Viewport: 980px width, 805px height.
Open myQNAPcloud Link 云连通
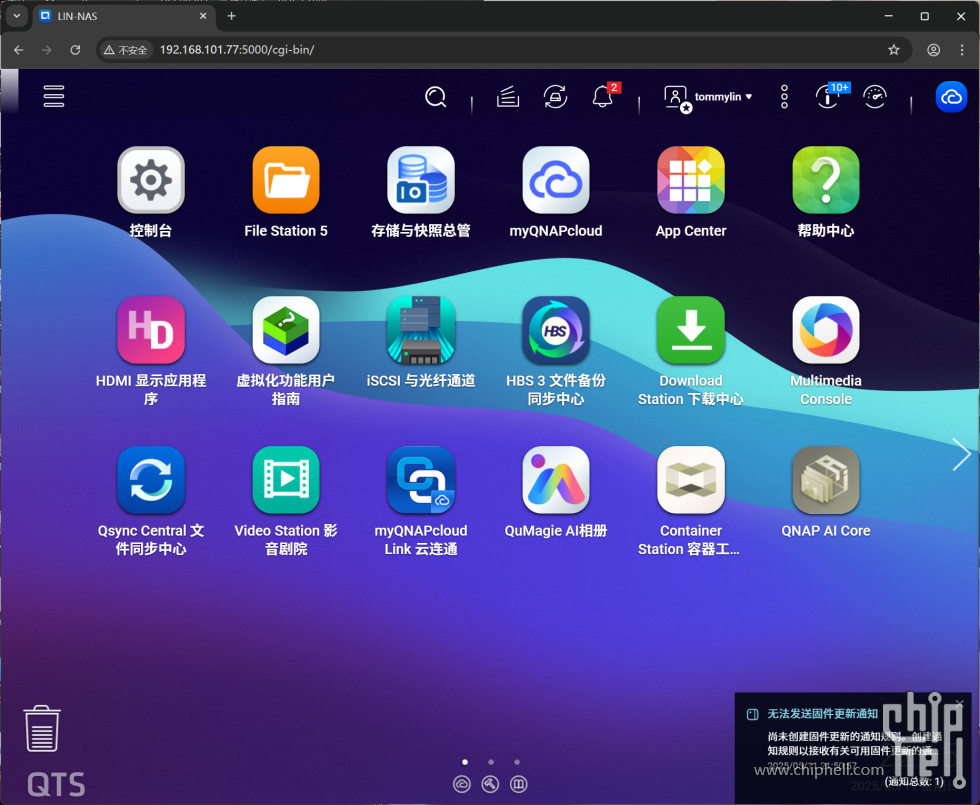[x=421, y=480]
